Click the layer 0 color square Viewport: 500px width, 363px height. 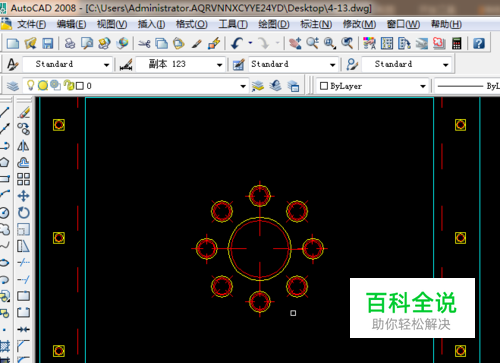tap(80, 86)
